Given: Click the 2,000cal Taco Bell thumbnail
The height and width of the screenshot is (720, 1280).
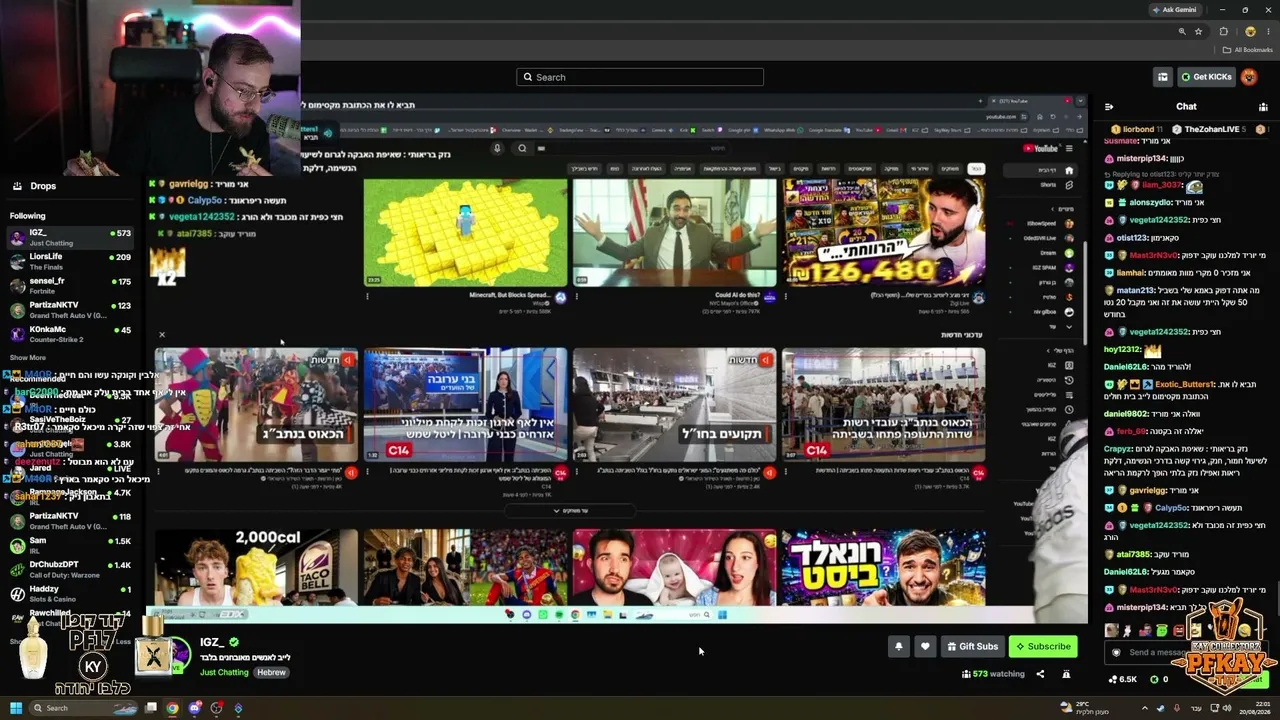Looking at the screenshot, I should click(256, 568).
